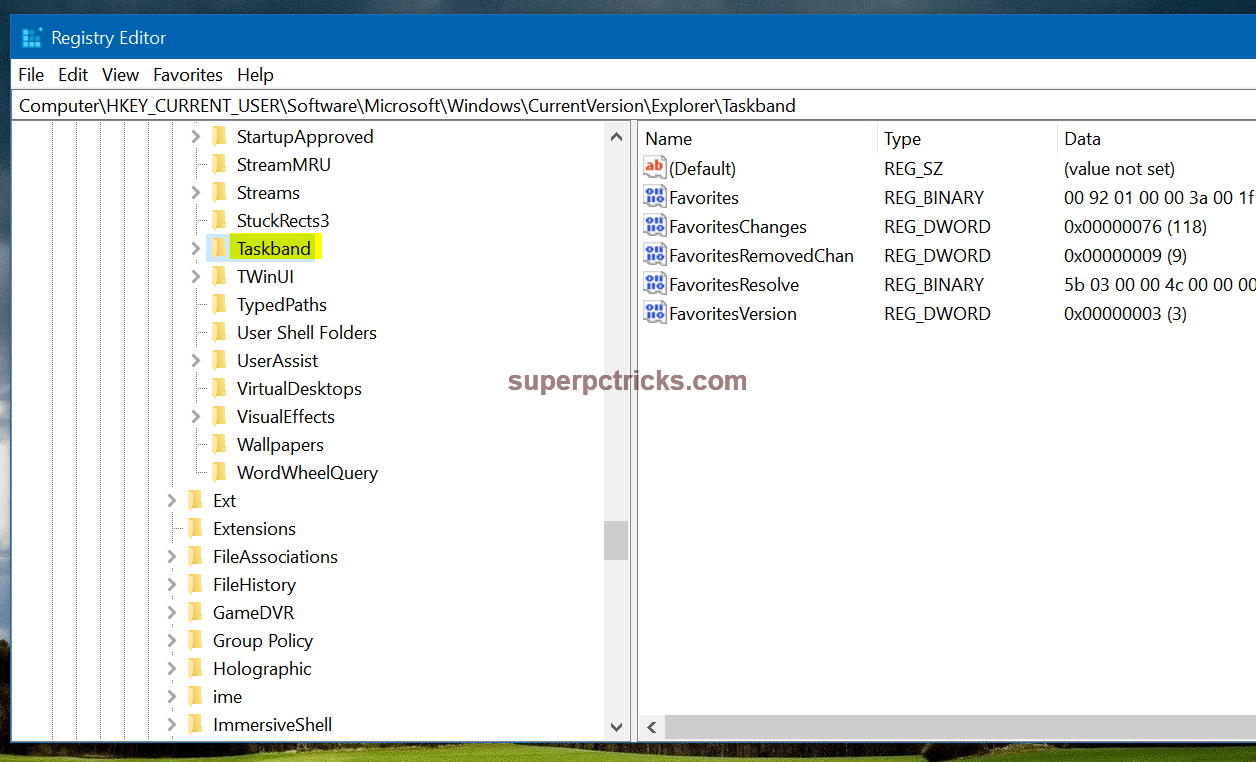
Task: Click the REG_SZ icon beside (Default)
Action: coord(654,168)
